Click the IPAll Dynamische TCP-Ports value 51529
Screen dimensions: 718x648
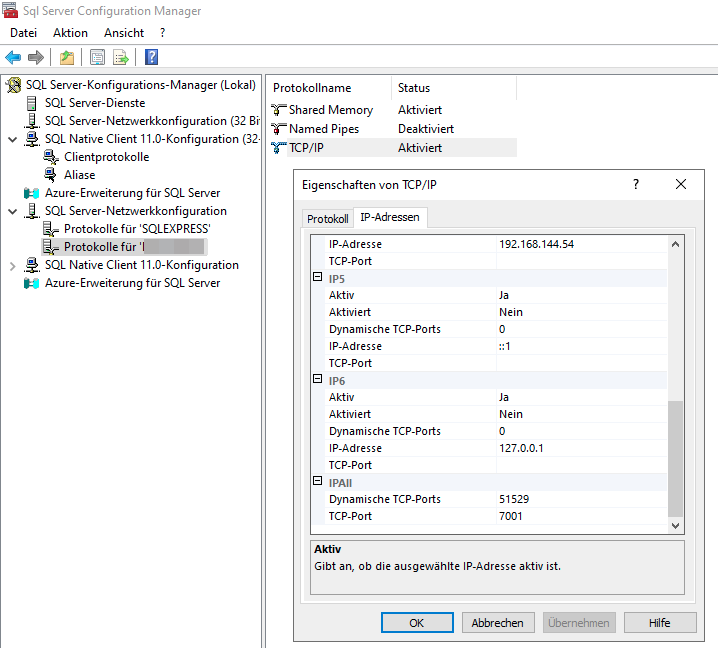pos(514,499)
